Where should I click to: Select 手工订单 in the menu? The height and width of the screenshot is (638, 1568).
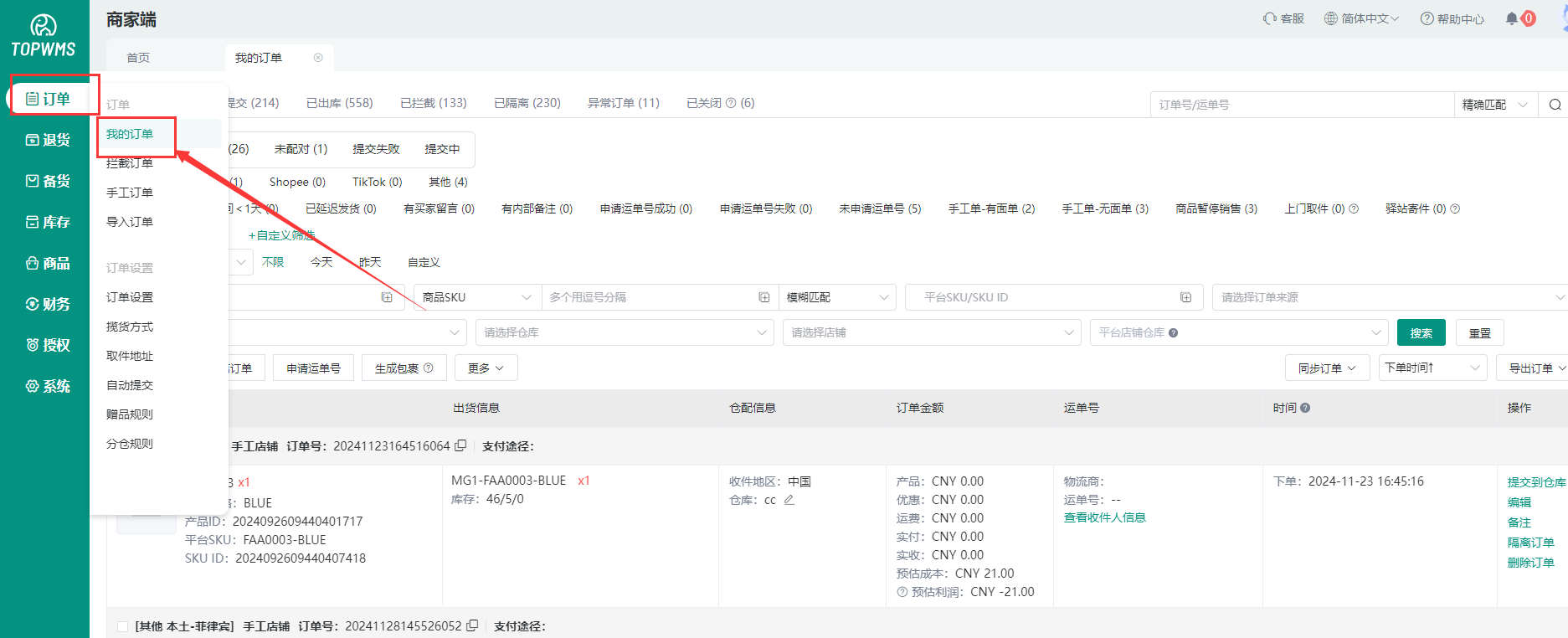(x=130, y=193)
